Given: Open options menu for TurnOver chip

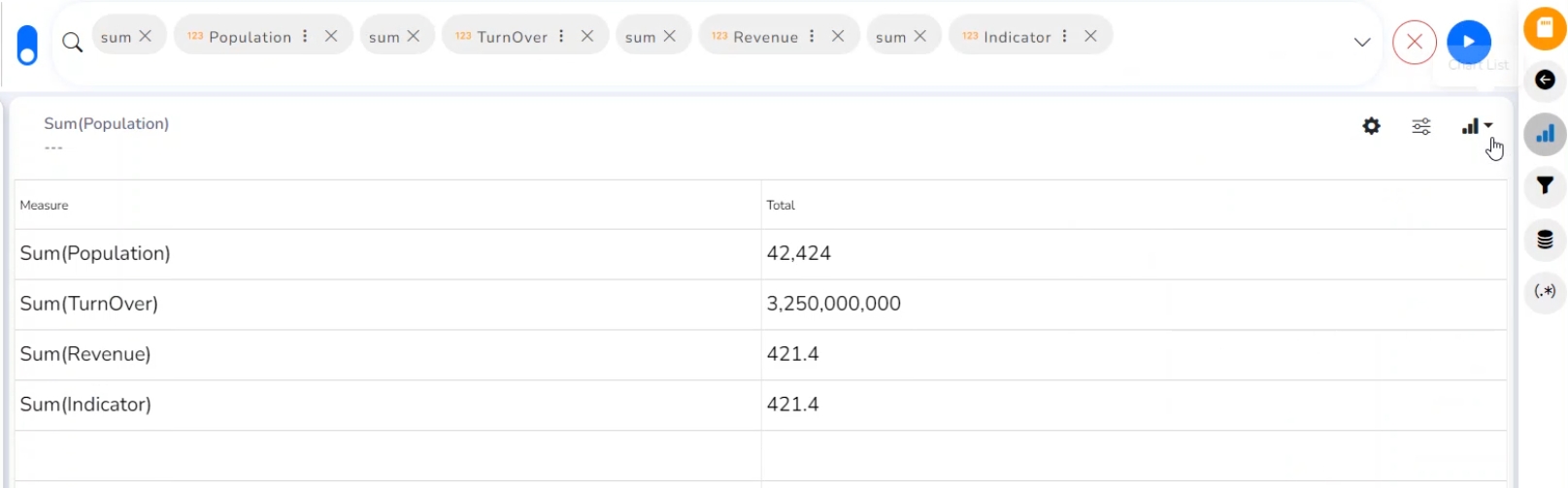Looking at the screenshot, I should pyautogui.click(x=561, y=36).
